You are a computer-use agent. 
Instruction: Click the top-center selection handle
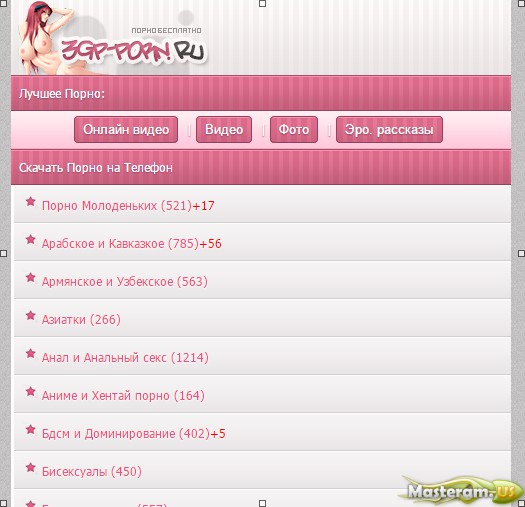click(262, 3)
